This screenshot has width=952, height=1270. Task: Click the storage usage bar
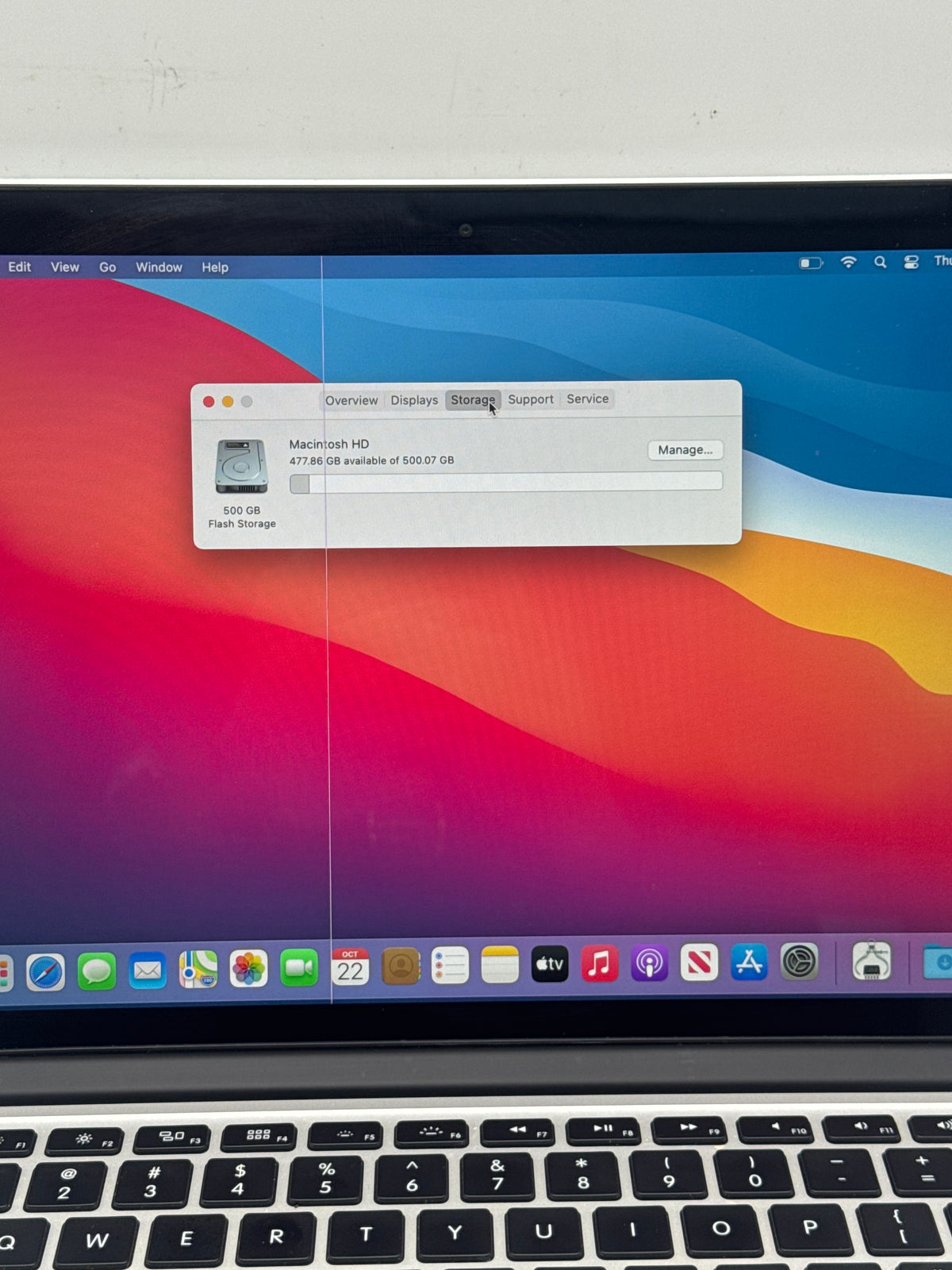coord(506,483)
